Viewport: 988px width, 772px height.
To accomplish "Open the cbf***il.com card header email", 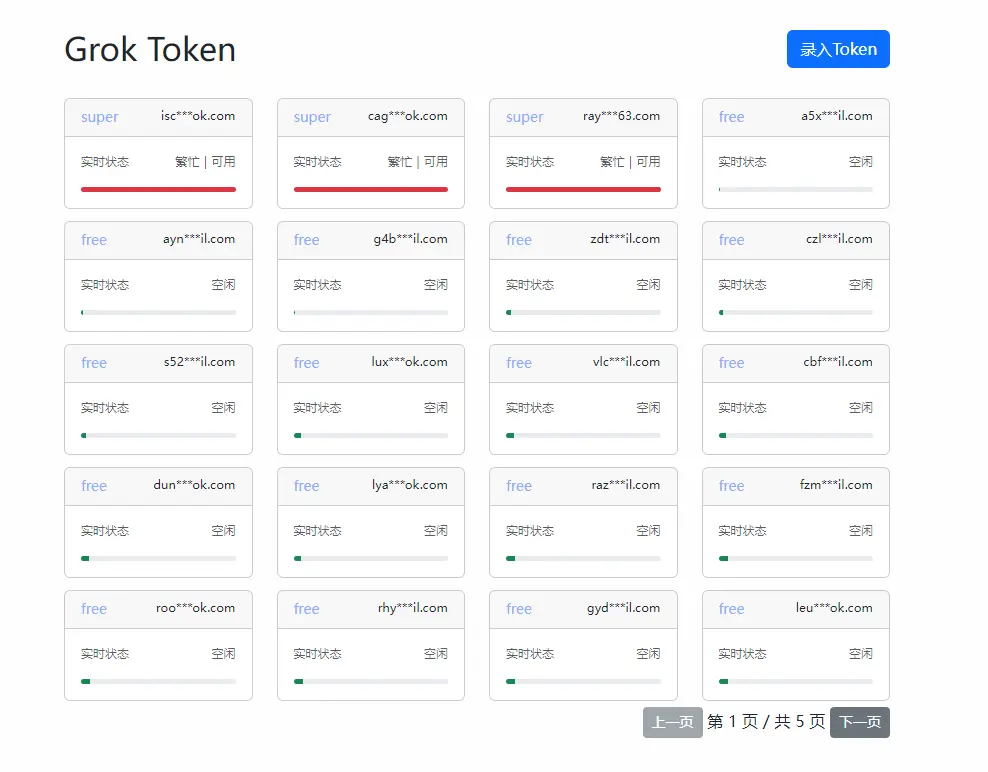I will [838, 362].
